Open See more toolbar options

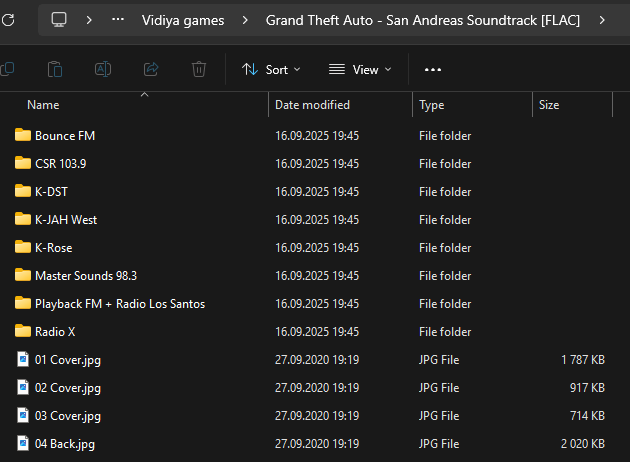click(433, 70)
